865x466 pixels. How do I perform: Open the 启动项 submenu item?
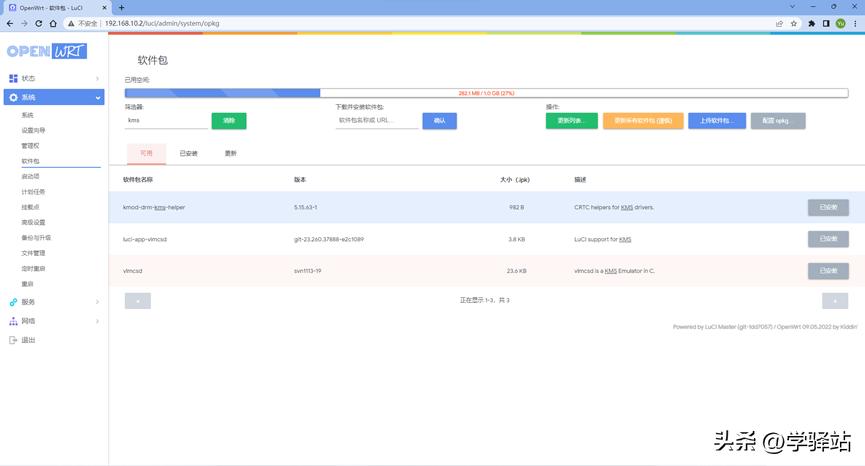[x=30, y=176]
